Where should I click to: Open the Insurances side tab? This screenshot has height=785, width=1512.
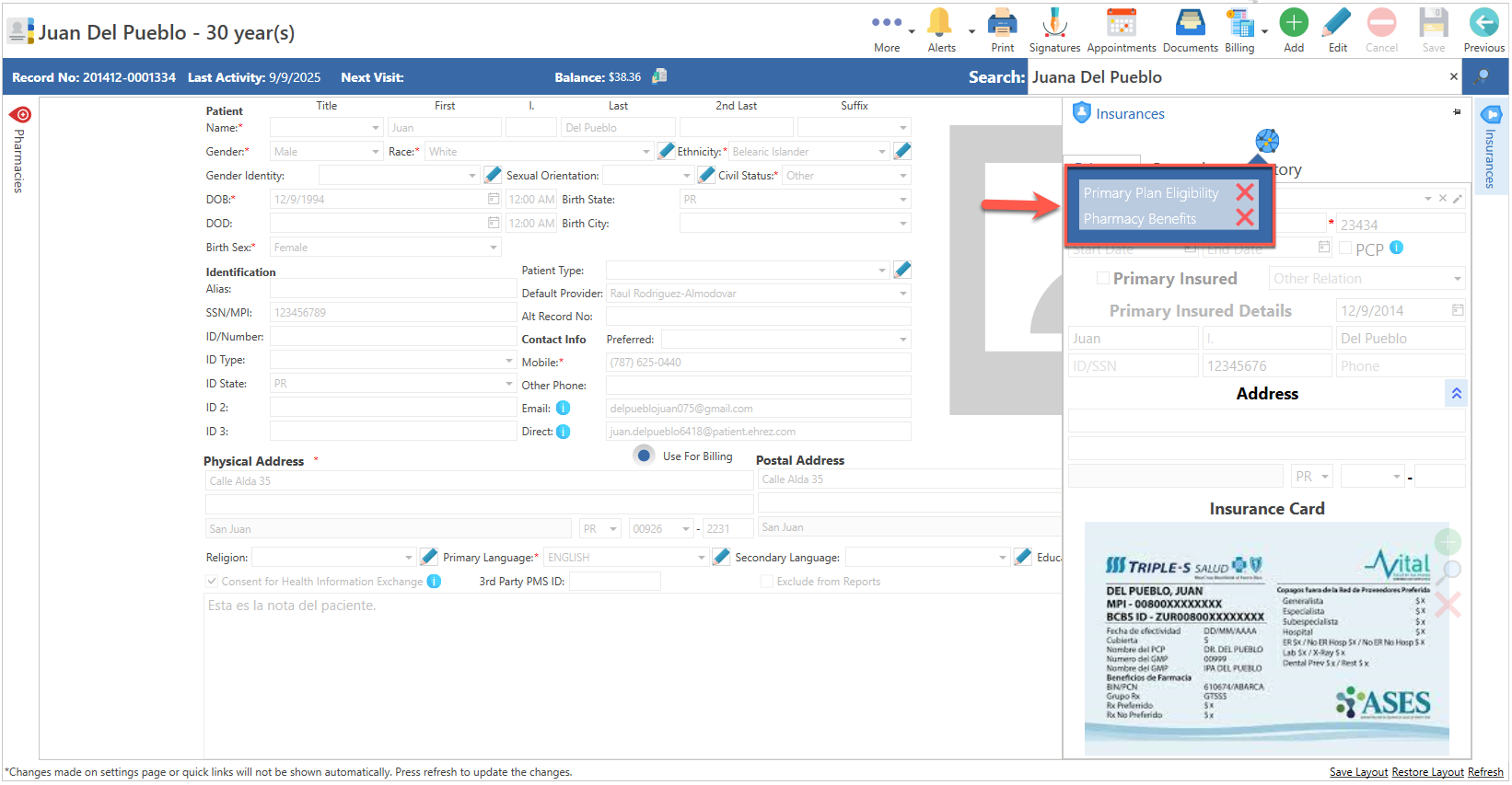click(1490, 147)
